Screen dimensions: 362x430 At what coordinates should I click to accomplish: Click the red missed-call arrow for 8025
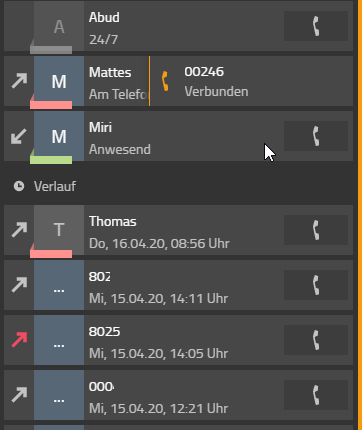(x=19, y=340)
